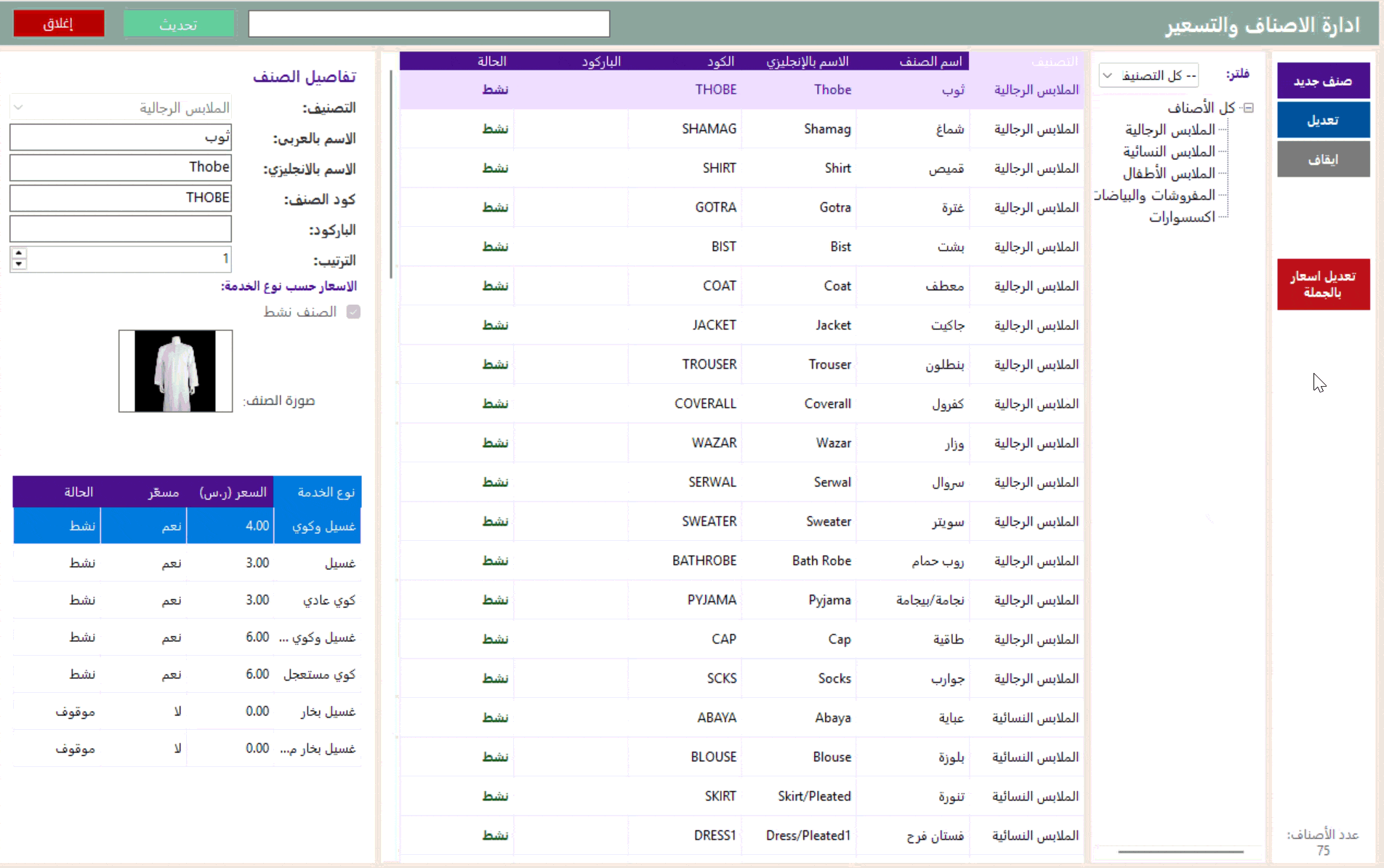Click تعديل اسعار بالجملة bulk price button
Screen dimensions: 1384x868
[1323, 284]
